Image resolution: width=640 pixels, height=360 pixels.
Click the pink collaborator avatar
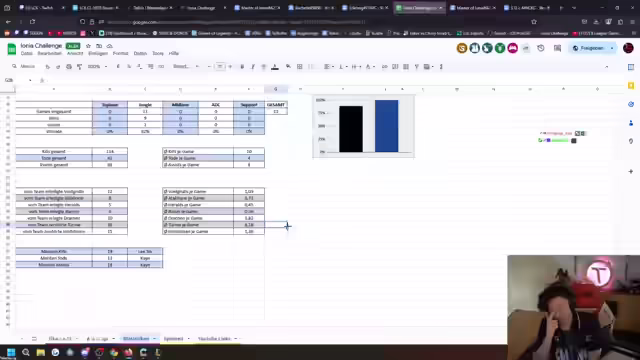513,48
